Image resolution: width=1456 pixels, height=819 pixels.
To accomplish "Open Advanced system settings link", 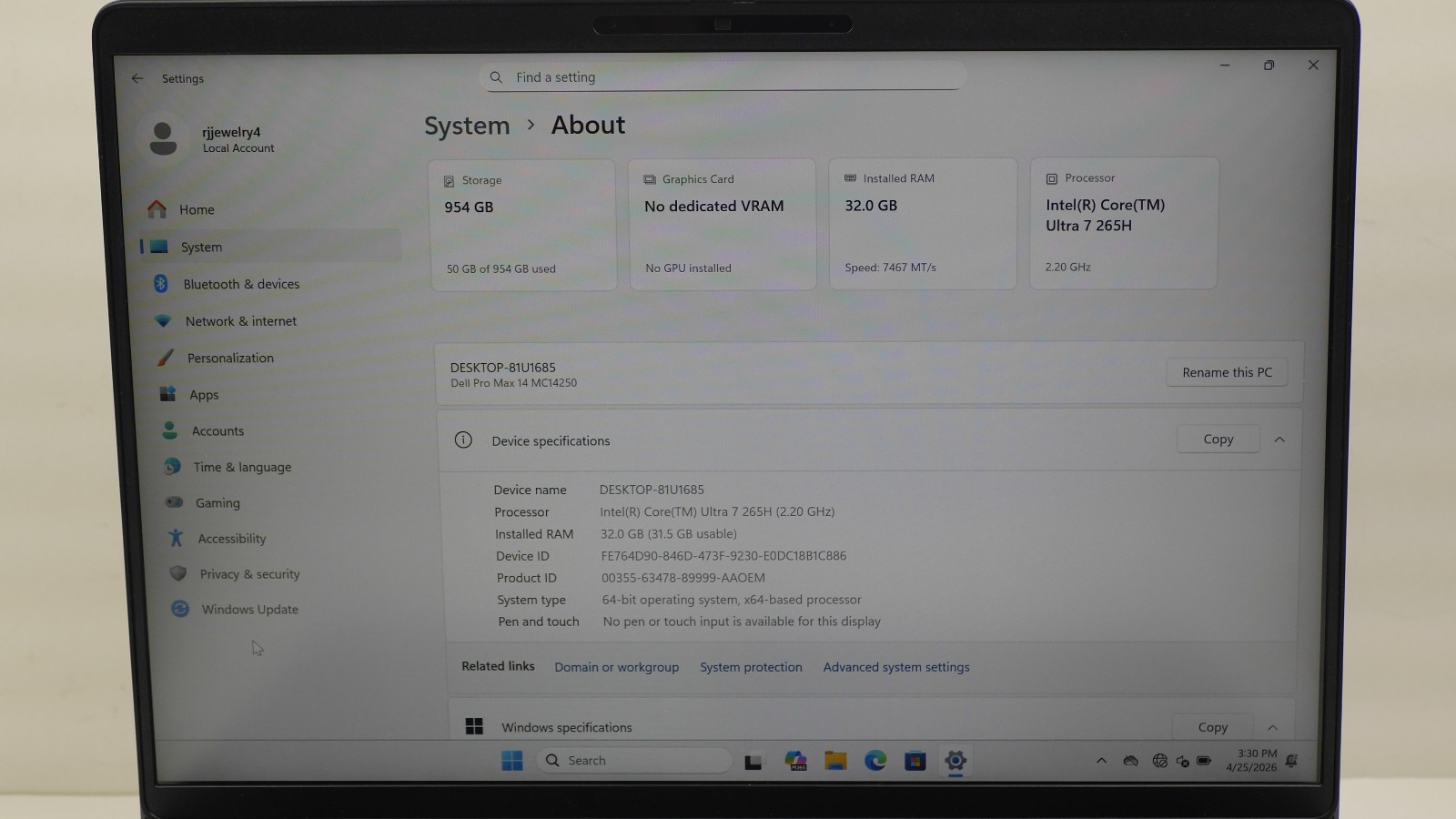I will point(896,667).
